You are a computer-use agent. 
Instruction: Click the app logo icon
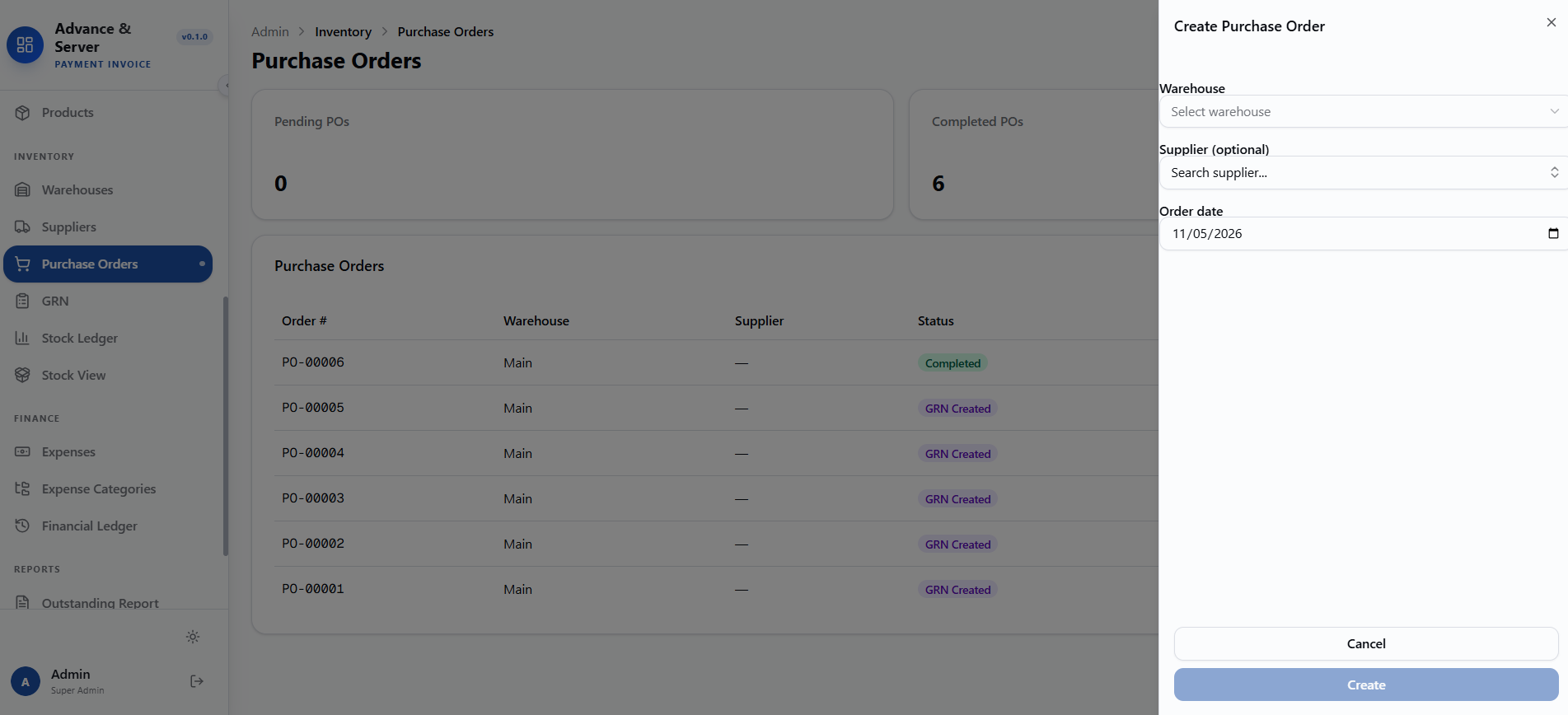25,44
